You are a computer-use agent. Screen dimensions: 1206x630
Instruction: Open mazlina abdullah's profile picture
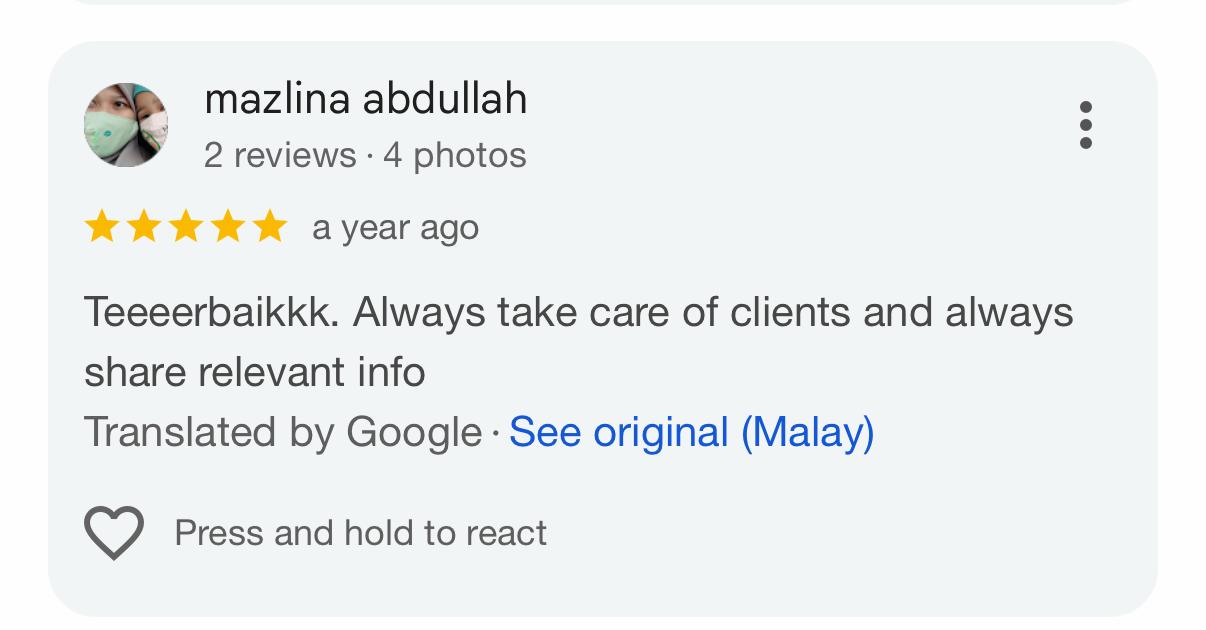125,125
